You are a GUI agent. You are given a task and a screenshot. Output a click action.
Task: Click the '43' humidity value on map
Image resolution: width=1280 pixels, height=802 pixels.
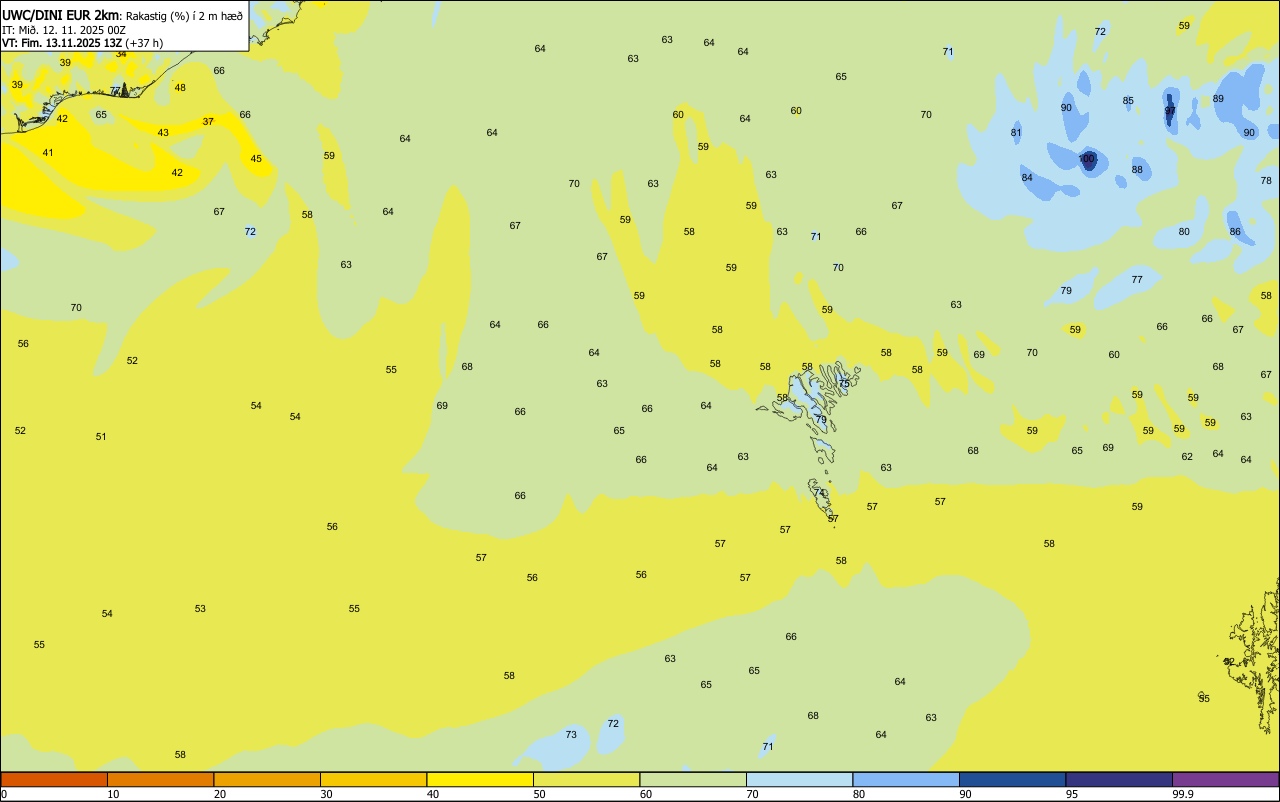(x=163, y=133)
